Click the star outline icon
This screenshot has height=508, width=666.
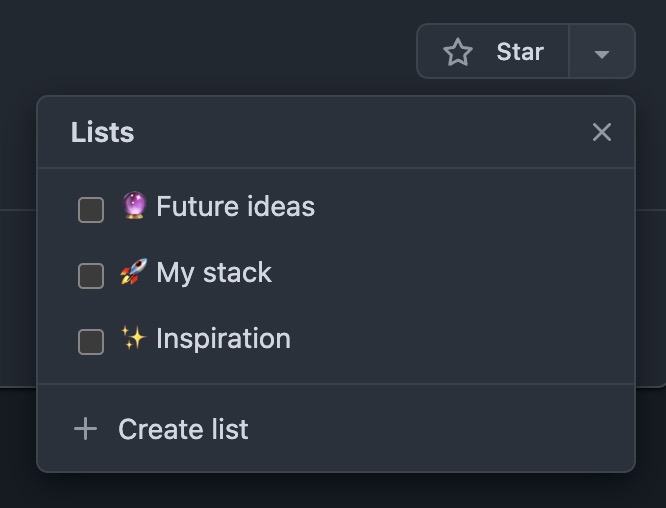click(458, 52)
